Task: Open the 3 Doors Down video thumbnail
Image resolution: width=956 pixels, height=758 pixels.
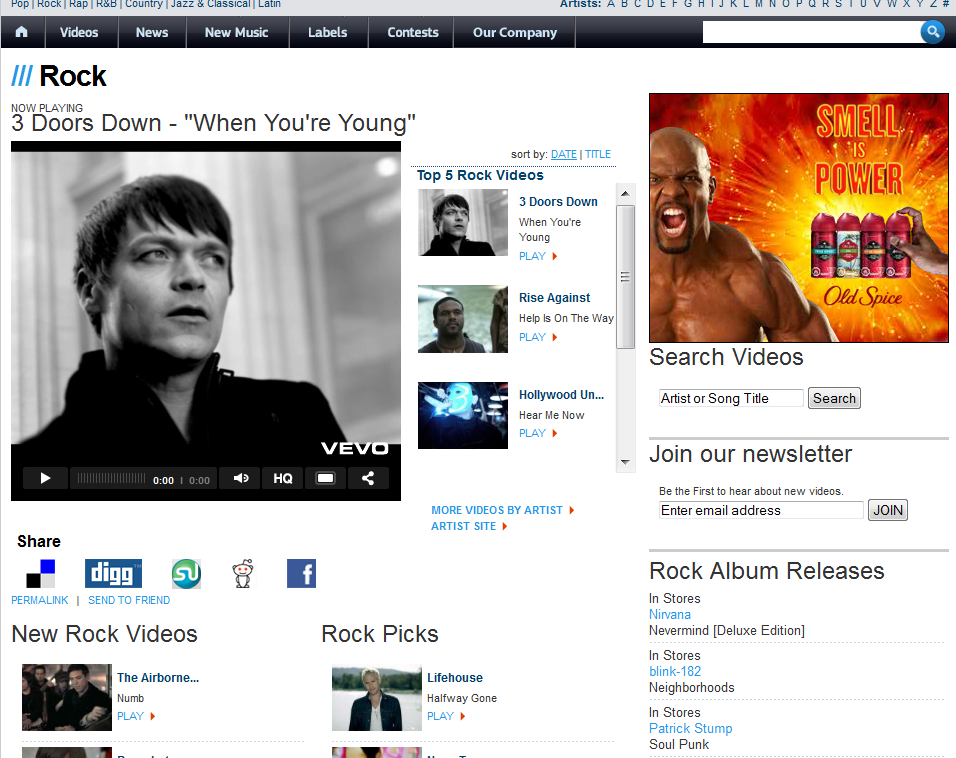Action: 463,223
